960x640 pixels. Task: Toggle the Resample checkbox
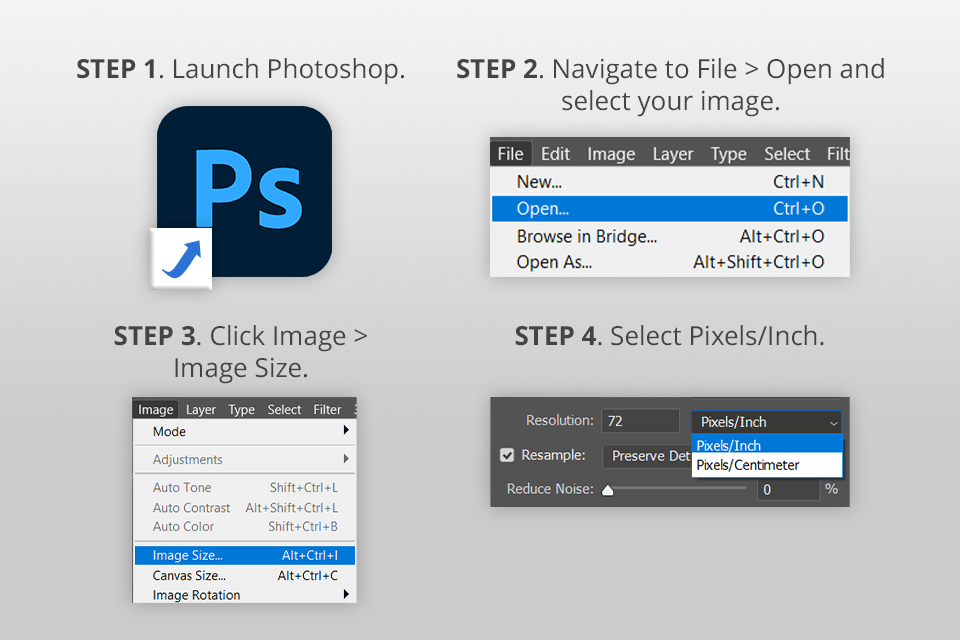tap(507, 455)
